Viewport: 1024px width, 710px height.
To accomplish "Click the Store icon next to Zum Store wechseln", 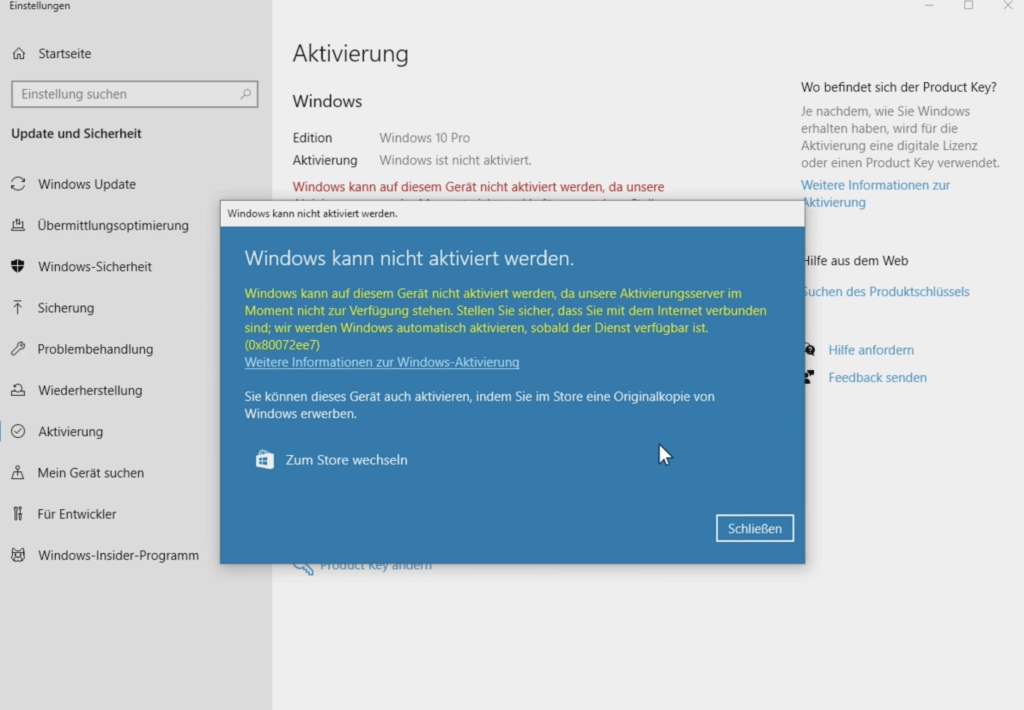I will (x=263, y=459).
